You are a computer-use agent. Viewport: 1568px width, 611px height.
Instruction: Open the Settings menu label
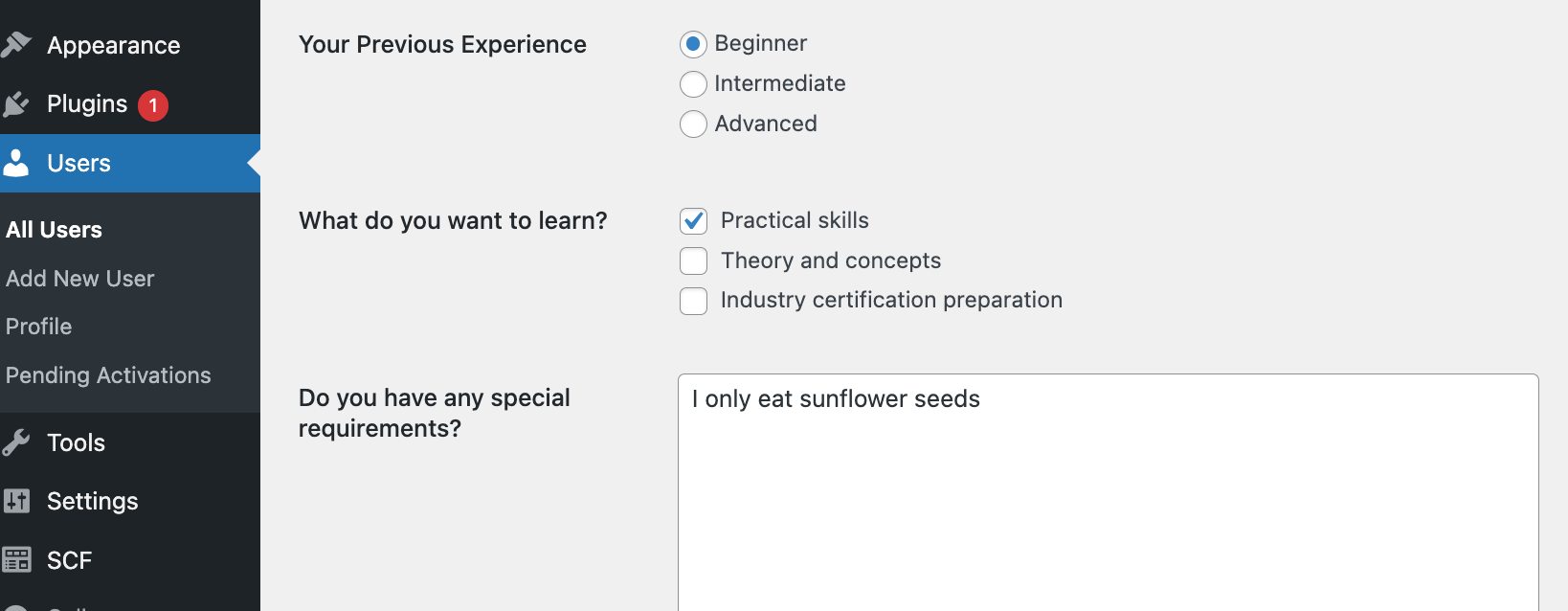92,501
